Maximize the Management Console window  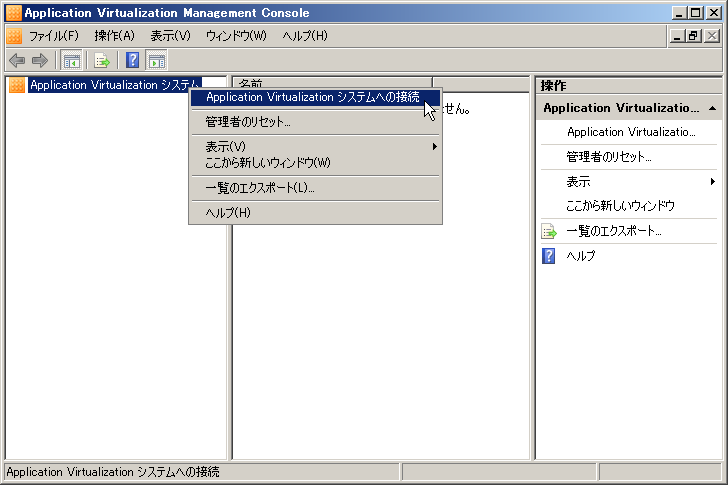pyautogui.click(x=696, y=13)
